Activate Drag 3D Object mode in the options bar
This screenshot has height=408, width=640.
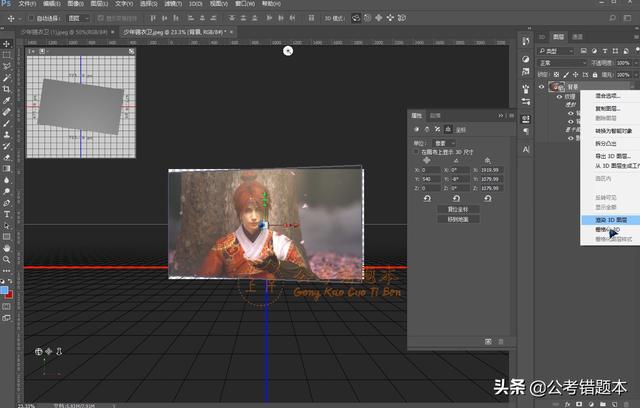(379, 18)
